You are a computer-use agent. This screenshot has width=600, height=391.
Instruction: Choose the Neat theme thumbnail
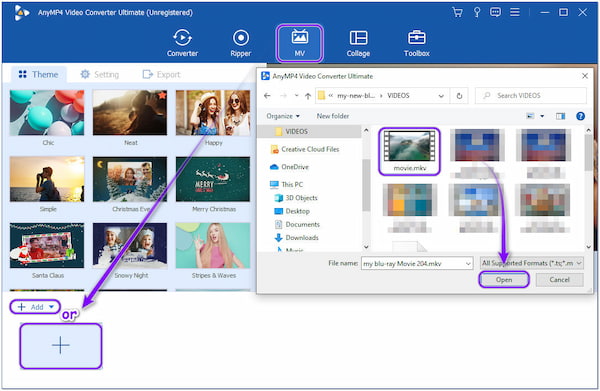130,112
